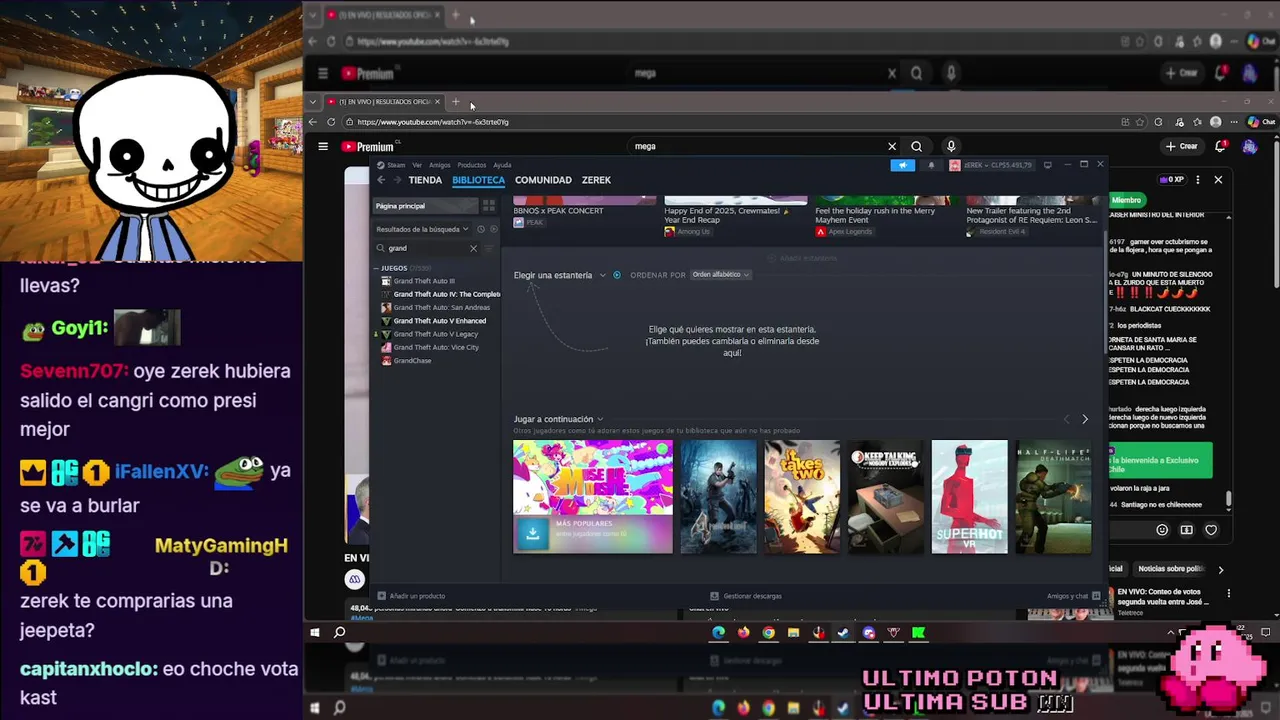The width and height of the screenshot is (1280, 720).
Task: Open SUPERHOT VR game cover
Action: [970, 496]
